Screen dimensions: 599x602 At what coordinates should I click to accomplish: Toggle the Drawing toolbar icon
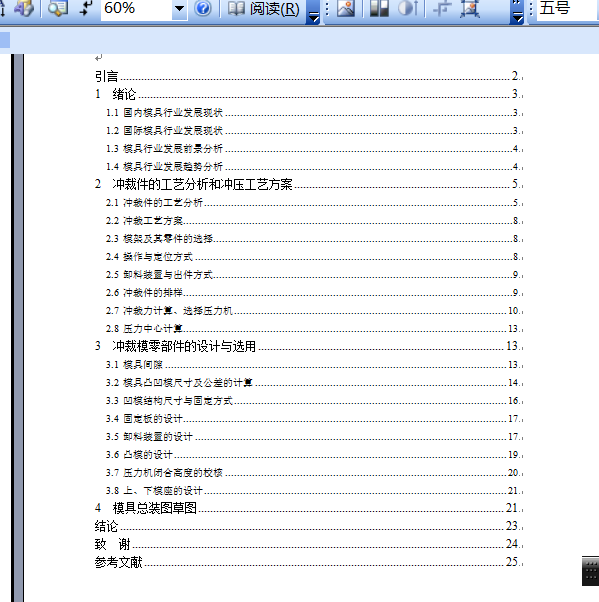24,8
